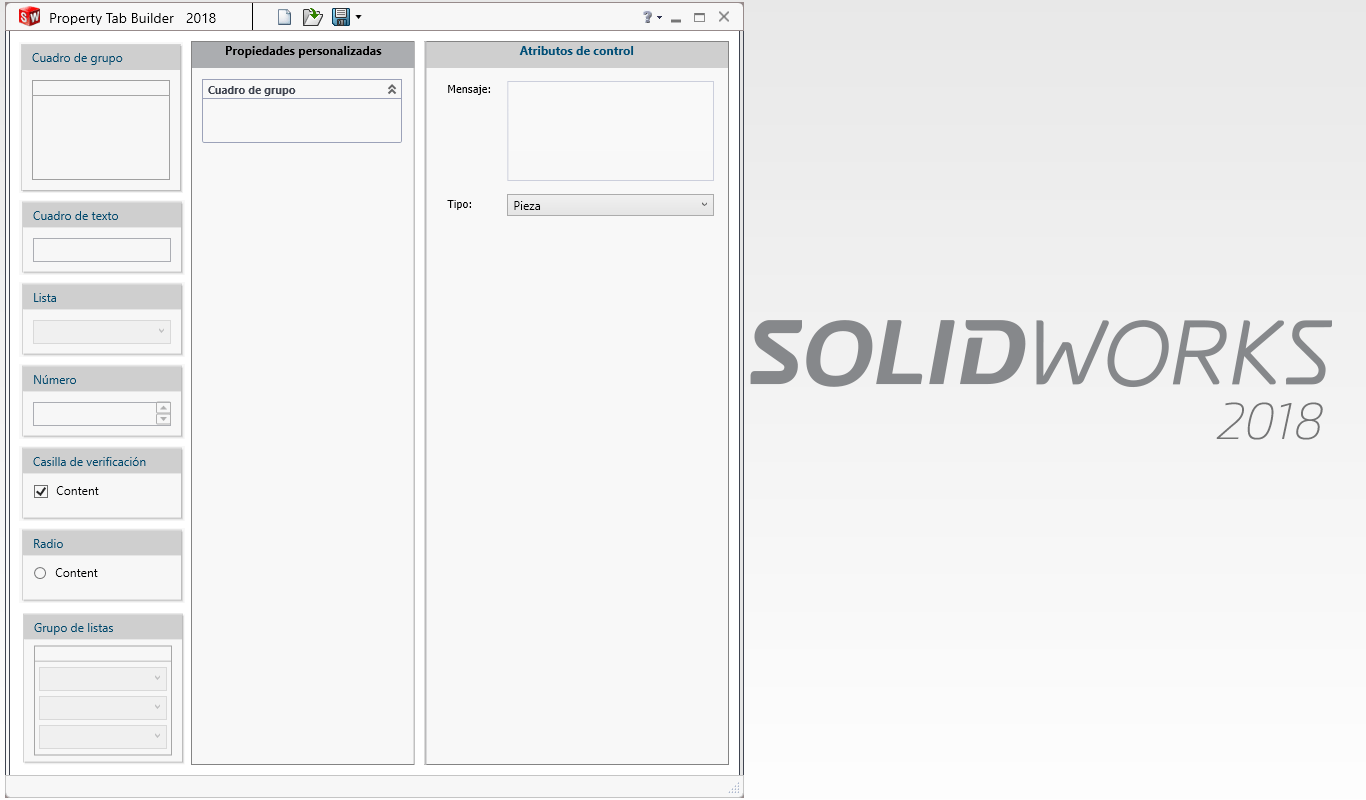
Task: Open an existing template via Open icon
Action: pyautogui.click(x=312, y=17)
